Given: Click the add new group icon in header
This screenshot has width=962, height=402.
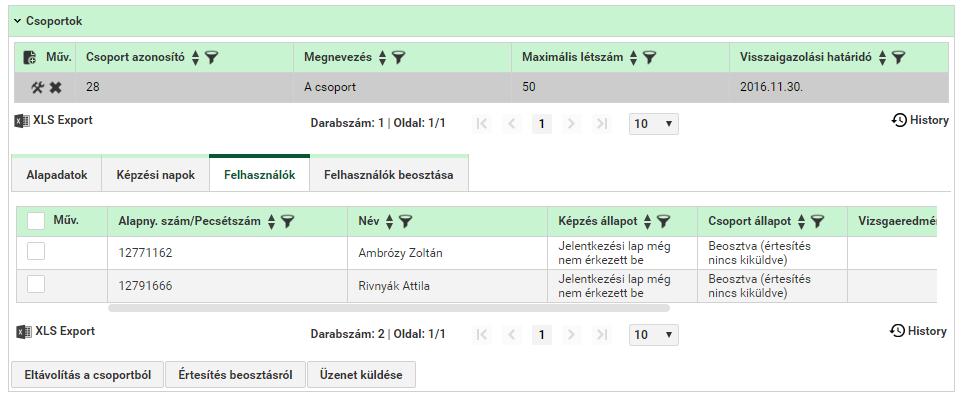Looking at the screenshot, I should [29, 58].
